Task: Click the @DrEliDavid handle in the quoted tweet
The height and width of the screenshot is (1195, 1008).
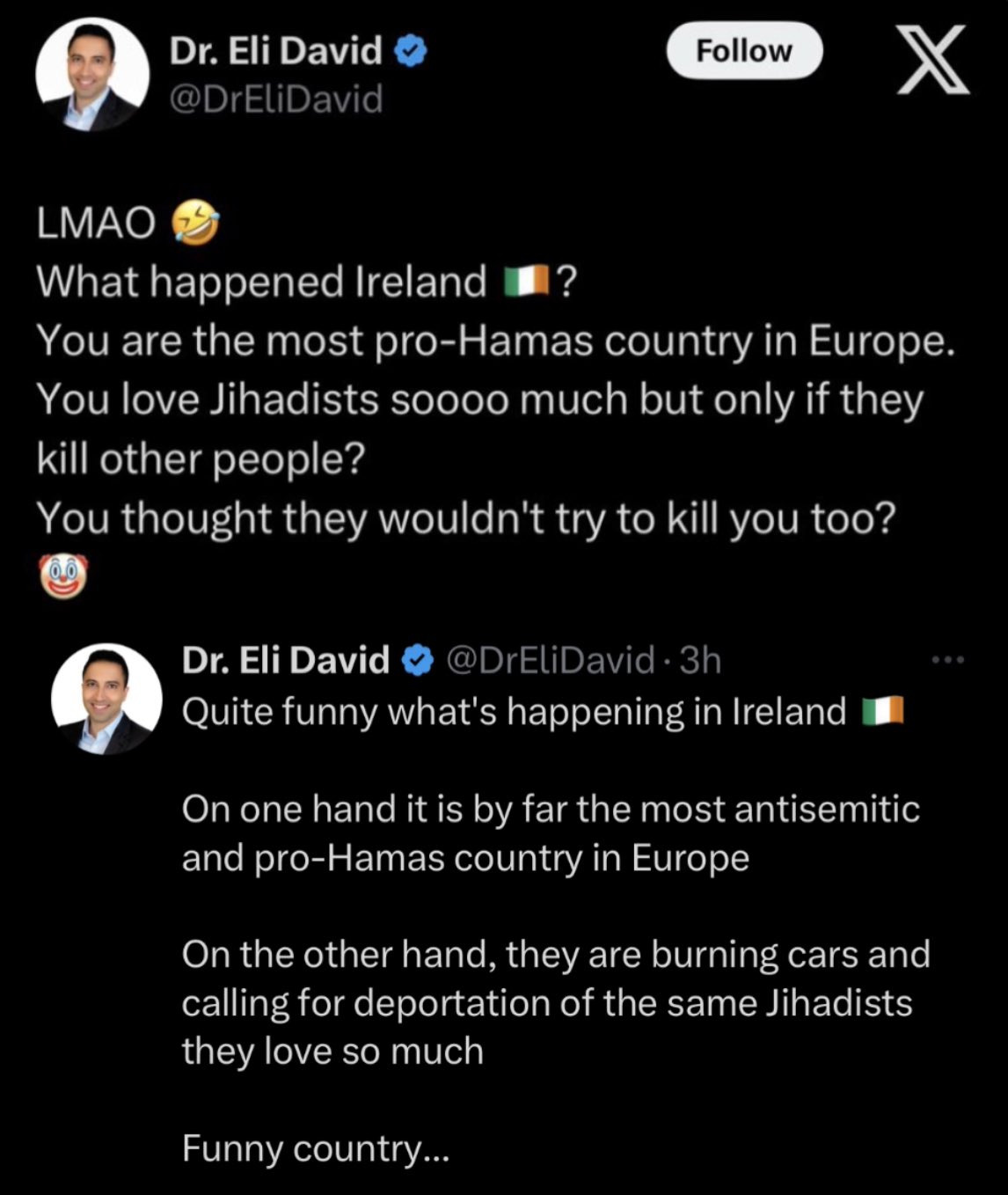Action: pos(551,659)
